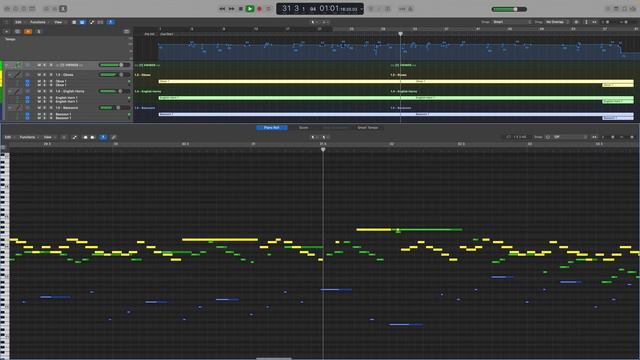640x360 pixels.
Task: Toggle the metronome click button
Action: pyautogui.click(x=411, y=9)
